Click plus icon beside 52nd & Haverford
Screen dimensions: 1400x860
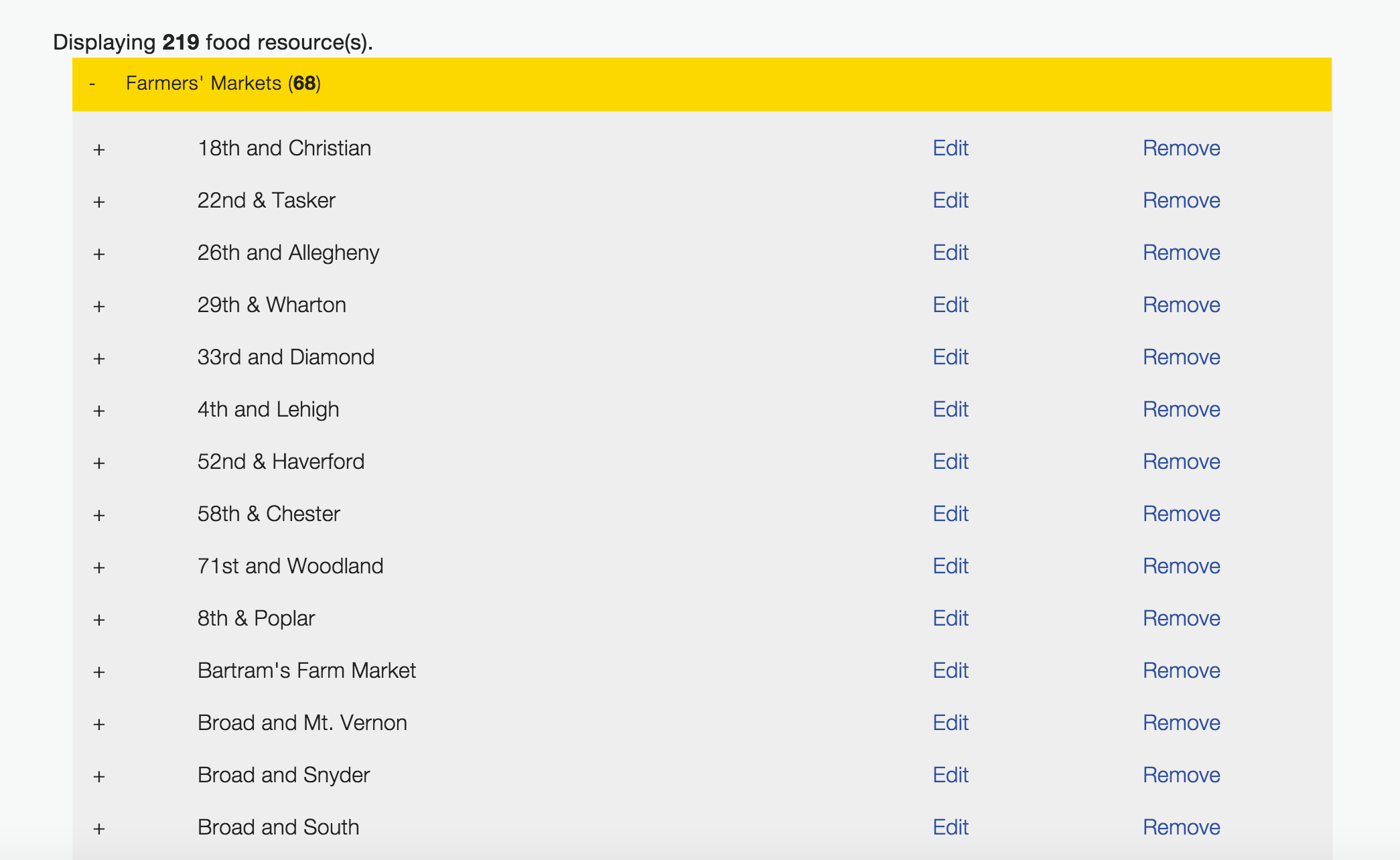coord(99,463)
